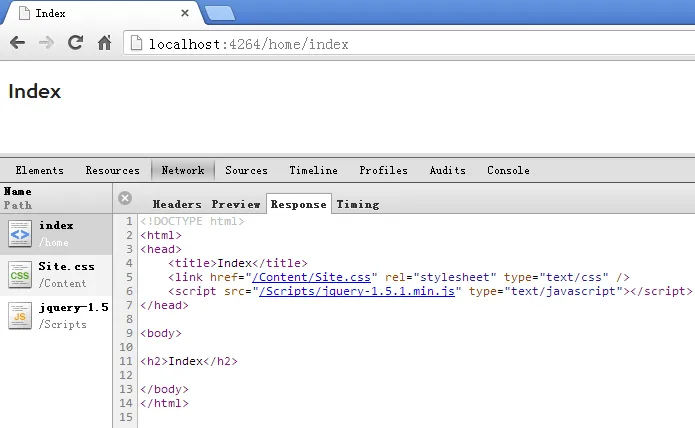This screenshot has height=428, width=695.
Task: Click the Index page heading
Action: [35, 92]
